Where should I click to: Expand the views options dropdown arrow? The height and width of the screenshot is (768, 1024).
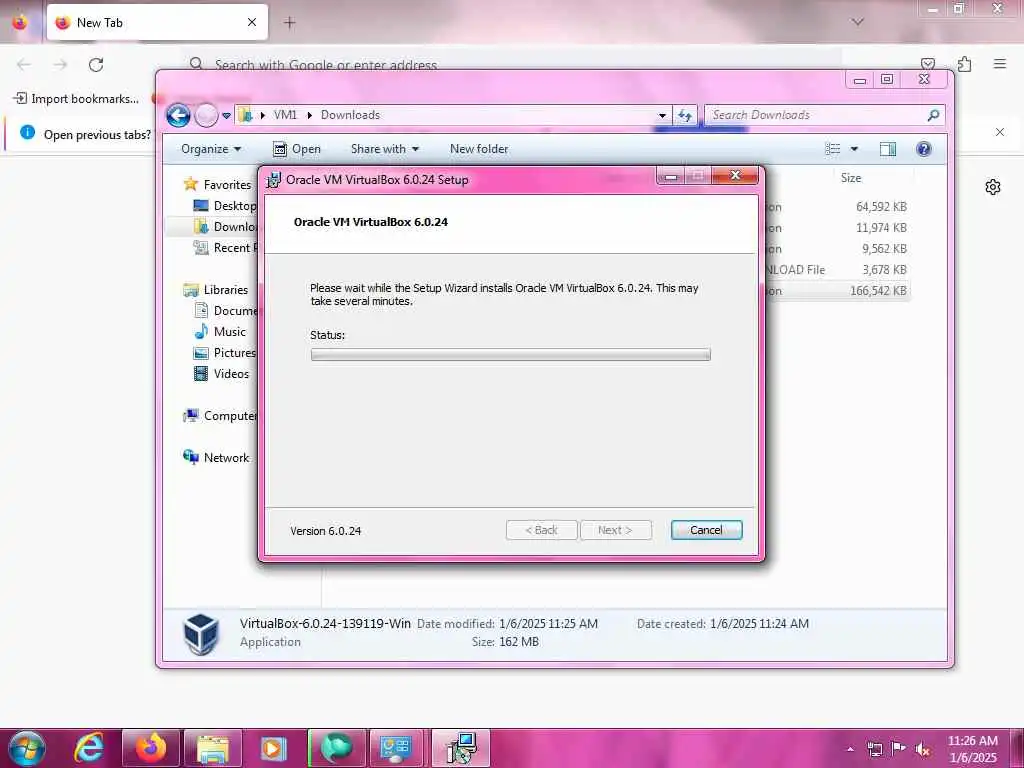854,149
